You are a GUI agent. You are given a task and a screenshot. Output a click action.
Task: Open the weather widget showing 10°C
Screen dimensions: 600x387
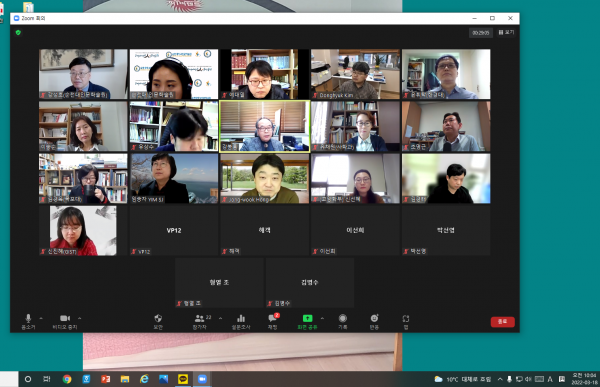point(463,379)
